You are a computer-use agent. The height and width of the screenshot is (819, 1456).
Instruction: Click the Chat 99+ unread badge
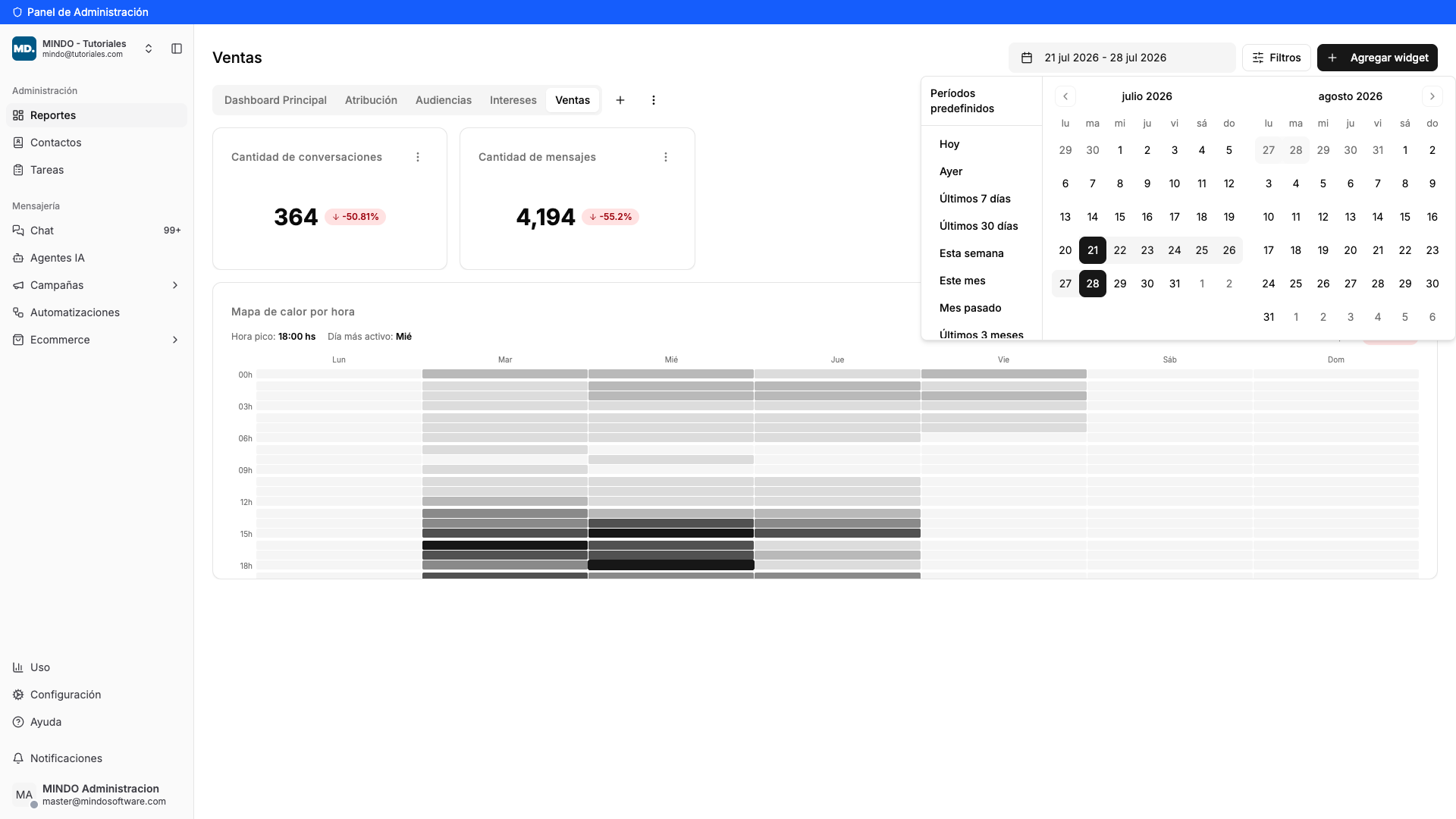[172, 231]
